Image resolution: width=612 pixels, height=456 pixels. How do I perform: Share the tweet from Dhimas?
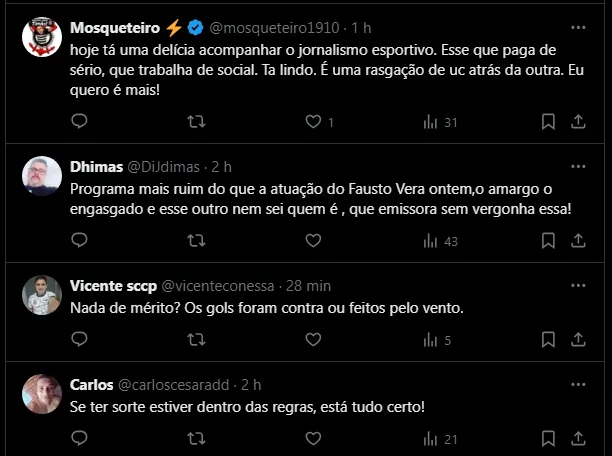pyautogui.click(x=578, y=240)
